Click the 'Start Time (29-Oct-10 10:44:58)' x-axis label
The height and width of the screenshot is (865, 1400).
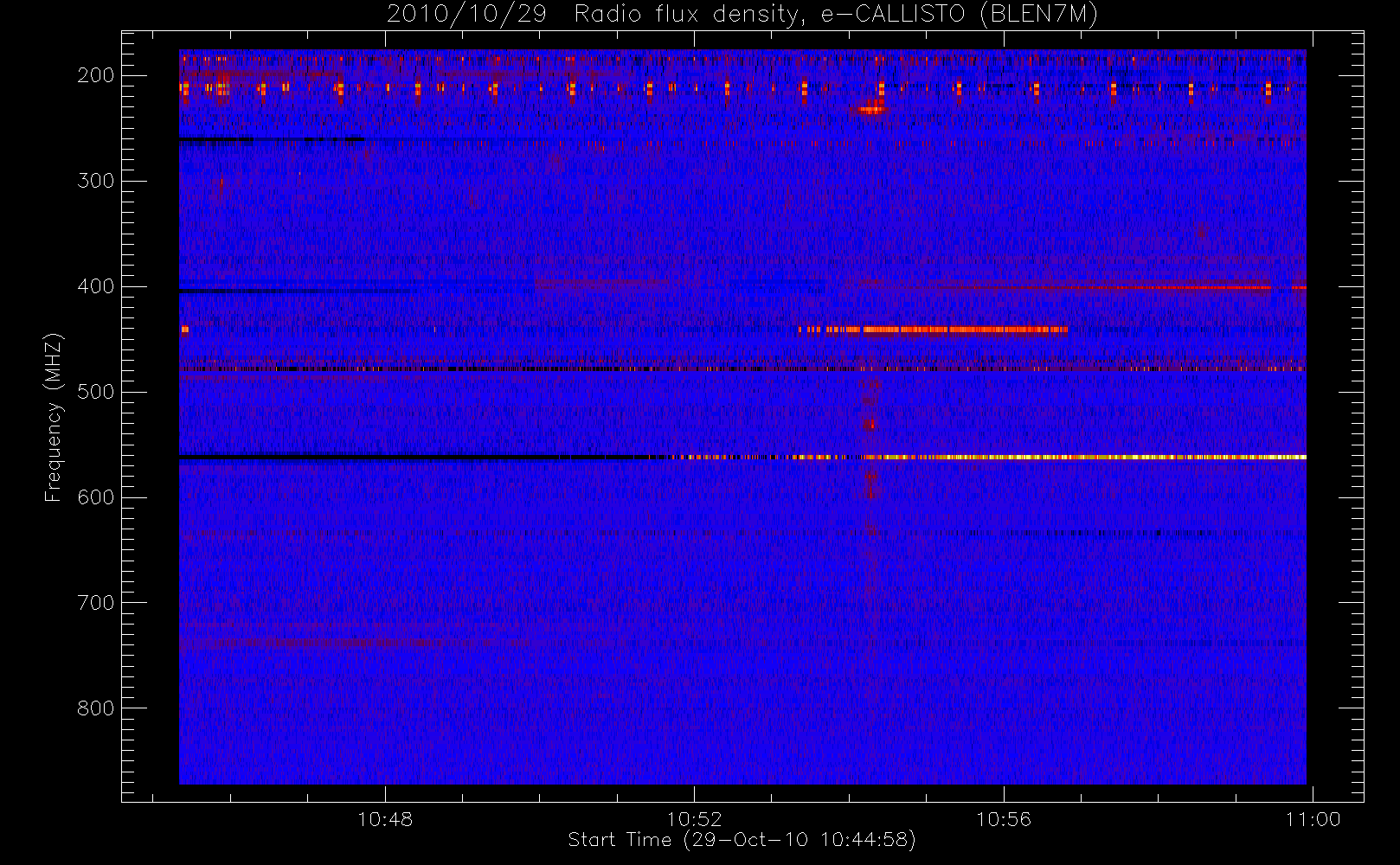point(742,840)
